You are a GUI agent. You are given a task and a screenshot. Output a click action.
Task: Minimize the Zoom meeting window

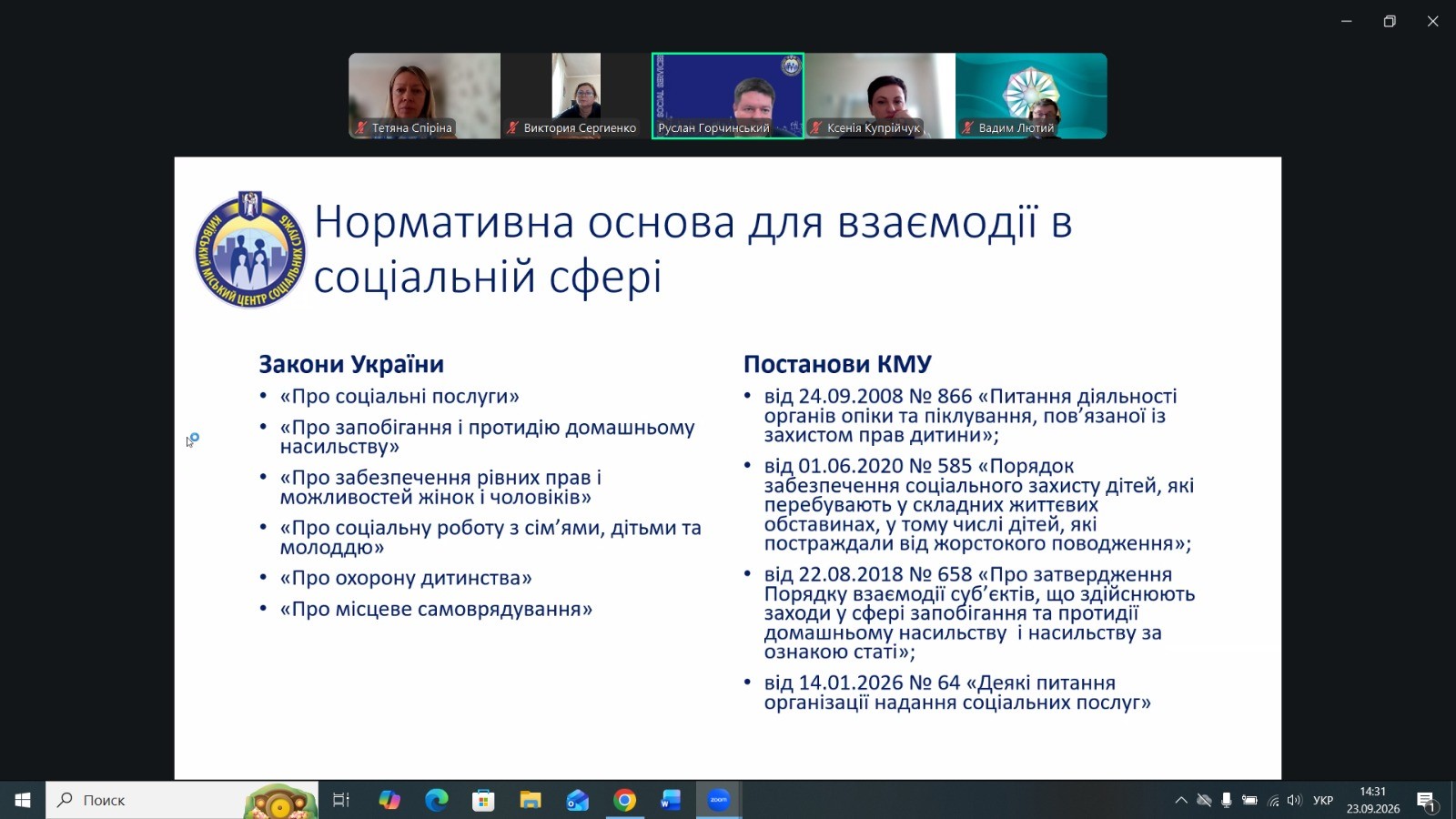click(x=1346, y=21)
